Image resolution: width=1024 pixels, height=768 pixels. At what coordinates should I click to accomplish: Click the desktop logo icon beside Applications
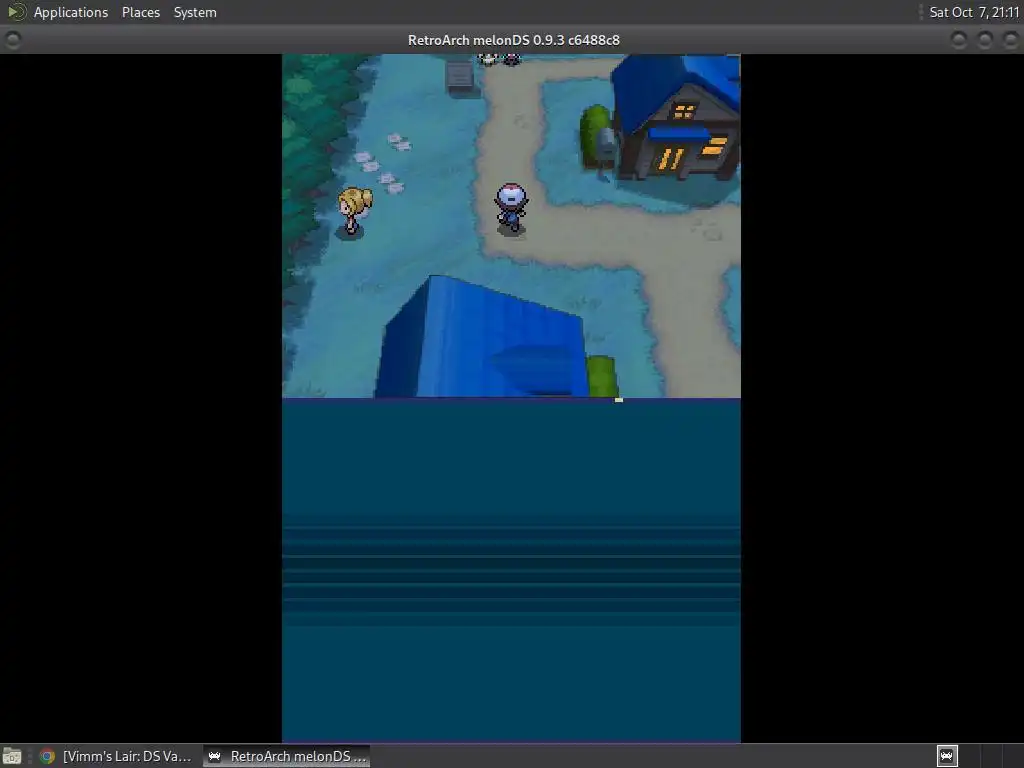coord(16,12)
